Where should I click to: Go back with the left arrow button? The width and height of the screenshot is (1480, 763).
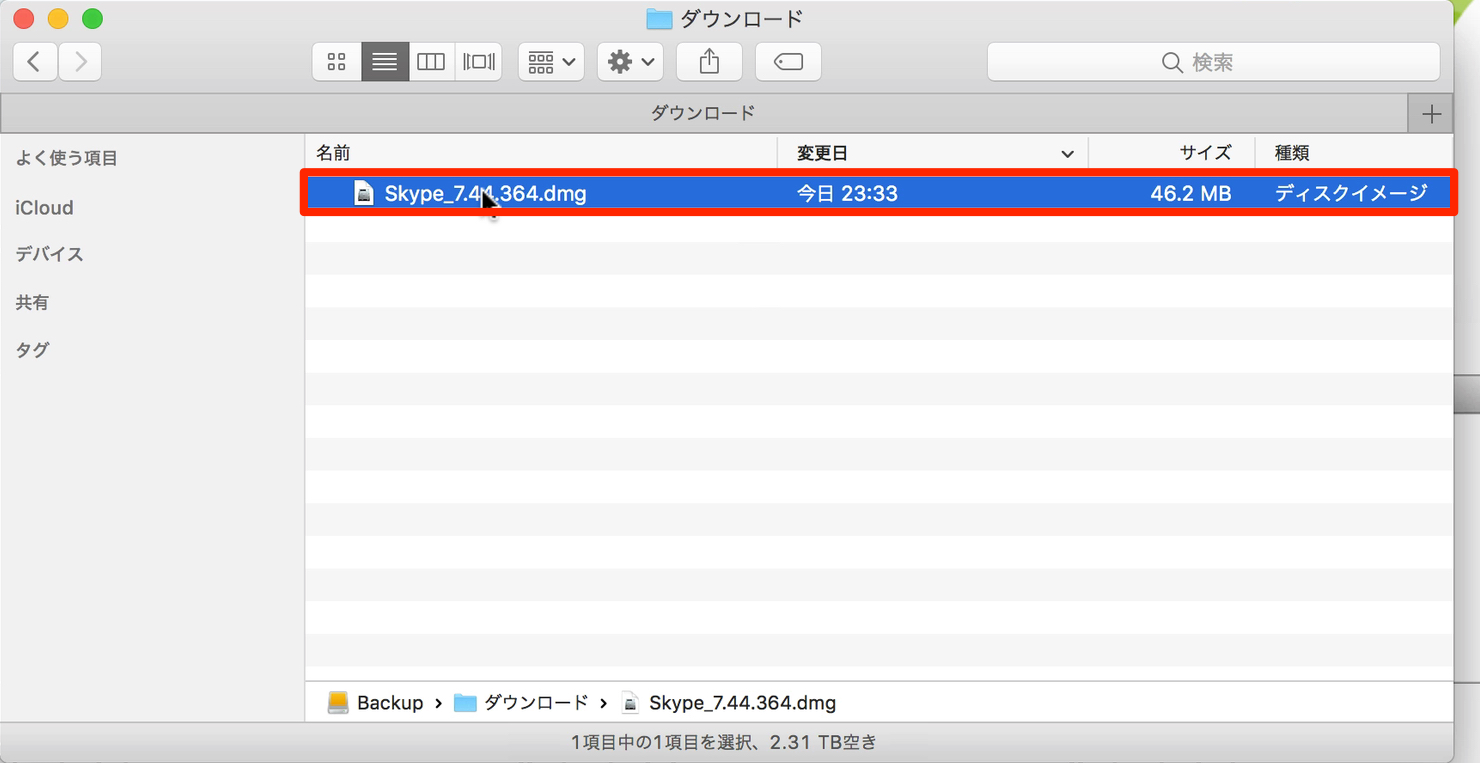point(35,62)
